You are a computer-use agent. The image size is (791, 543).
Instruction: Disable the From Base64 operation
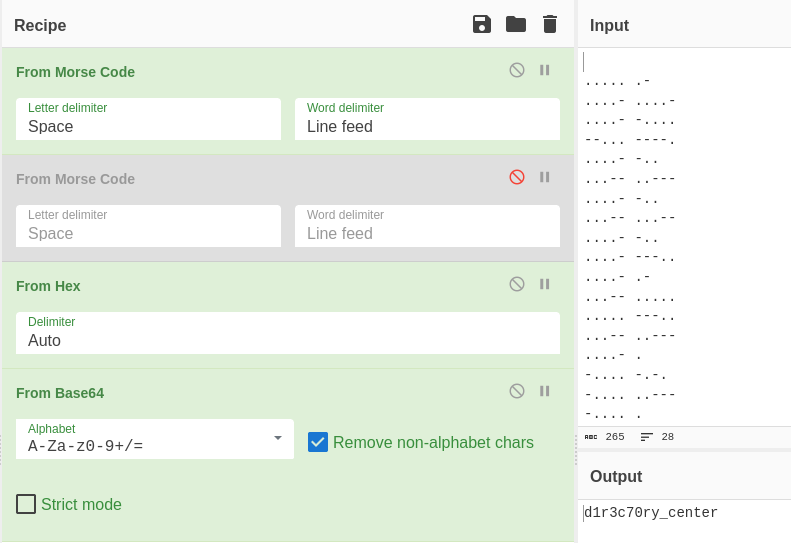coord(517,391)
